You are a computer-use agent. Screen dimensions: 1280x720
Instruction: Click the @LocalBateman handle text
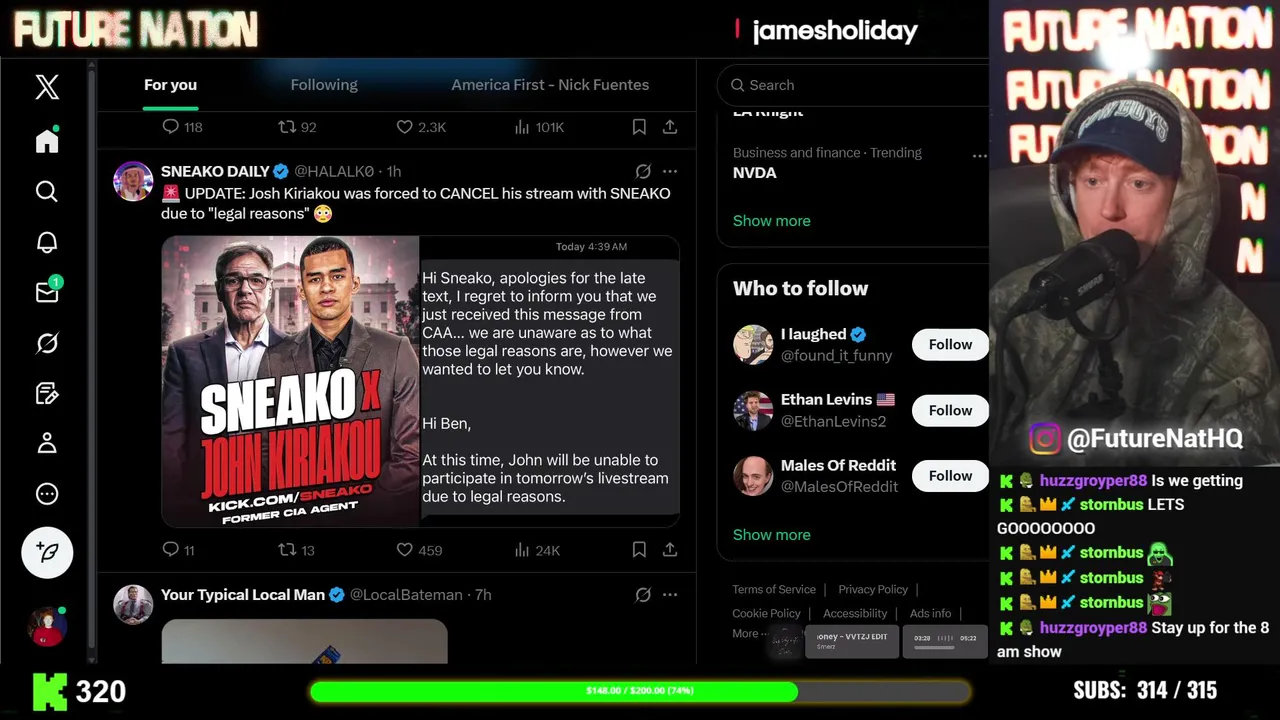click(x=406, y=595)
